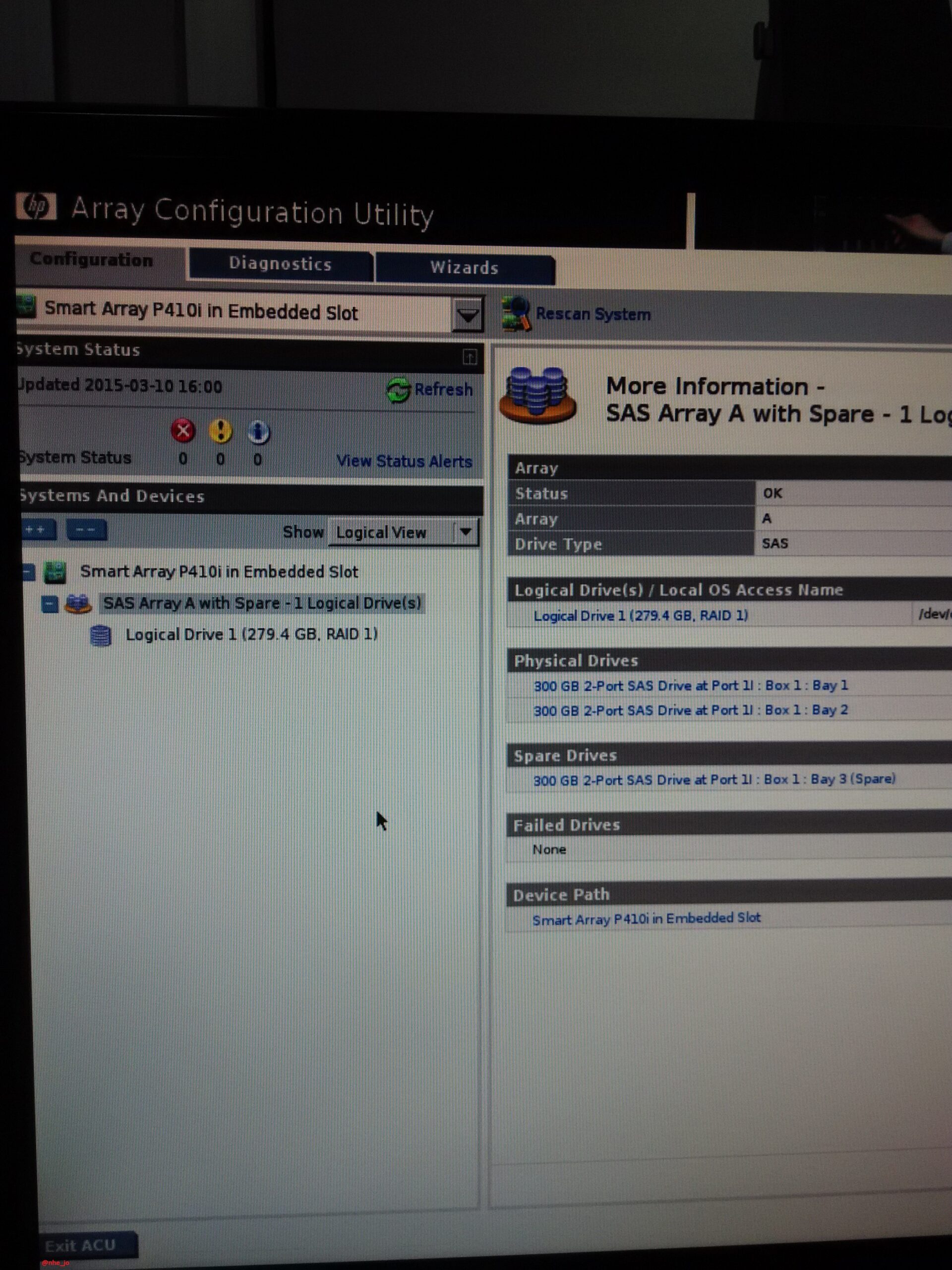Click the blue informational status icon
The image size is (952, 1270).
[258, 432]
